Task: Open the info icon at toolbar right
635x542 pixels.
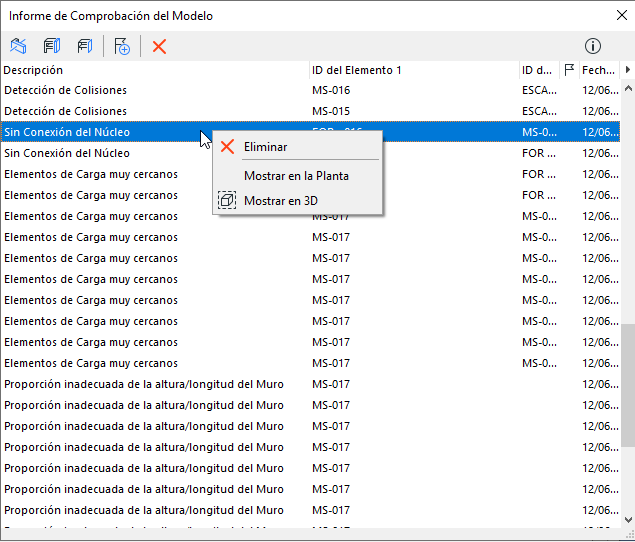Action: 593,46
